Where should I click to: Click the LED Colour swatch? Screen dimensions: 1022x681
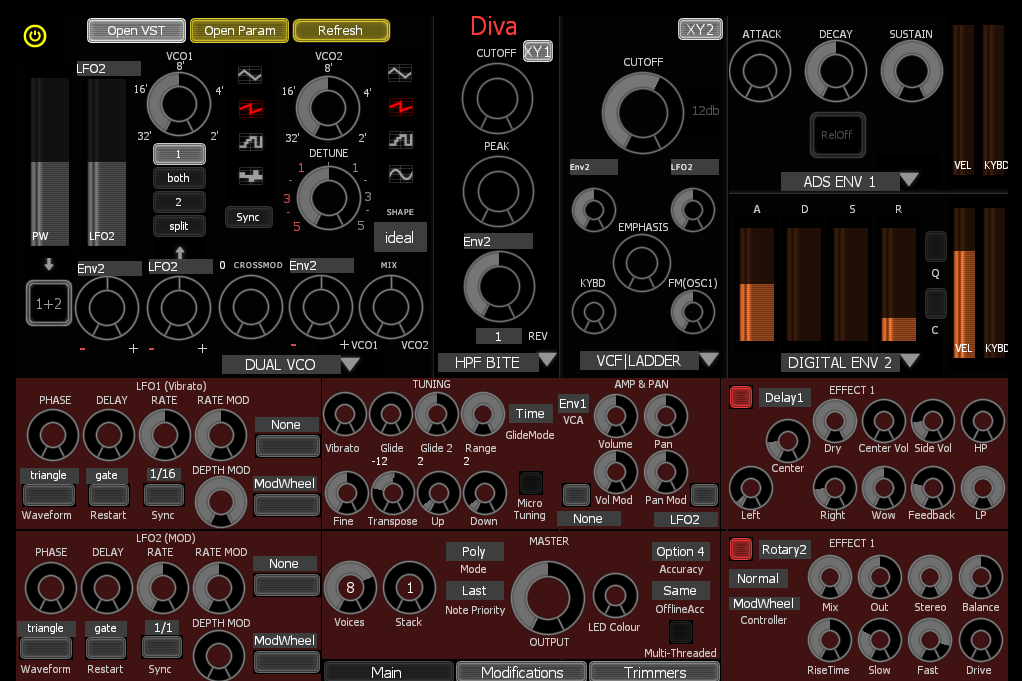(616, 597)
